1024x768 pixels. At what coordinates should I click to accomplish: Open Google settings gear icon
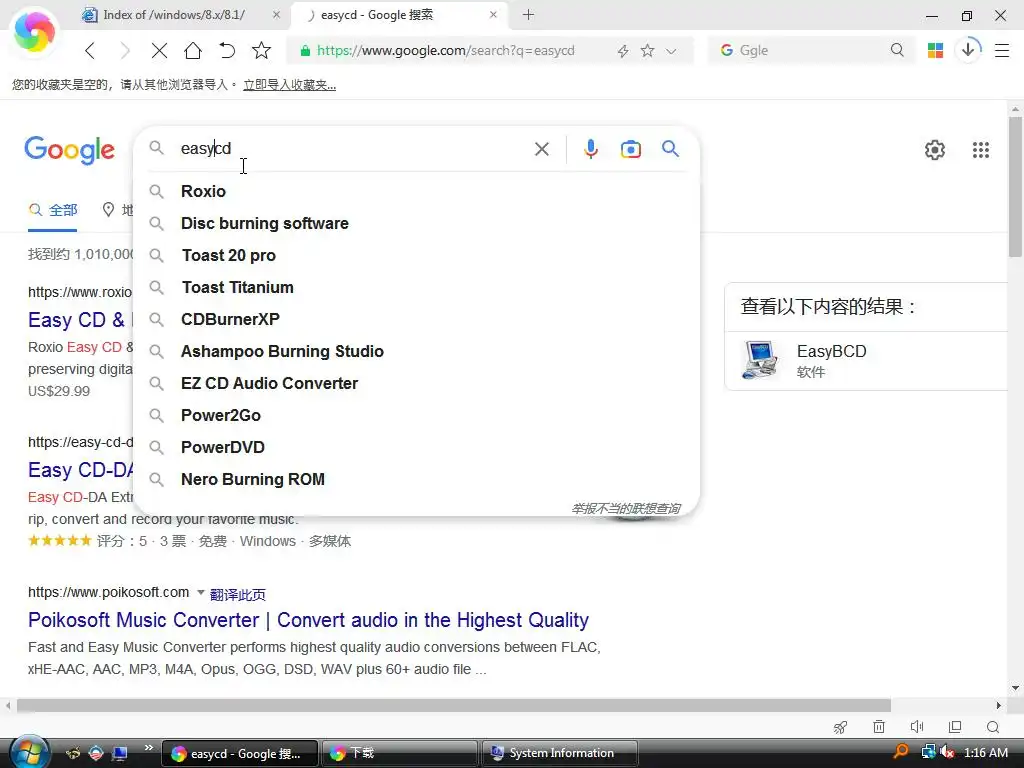935,150
